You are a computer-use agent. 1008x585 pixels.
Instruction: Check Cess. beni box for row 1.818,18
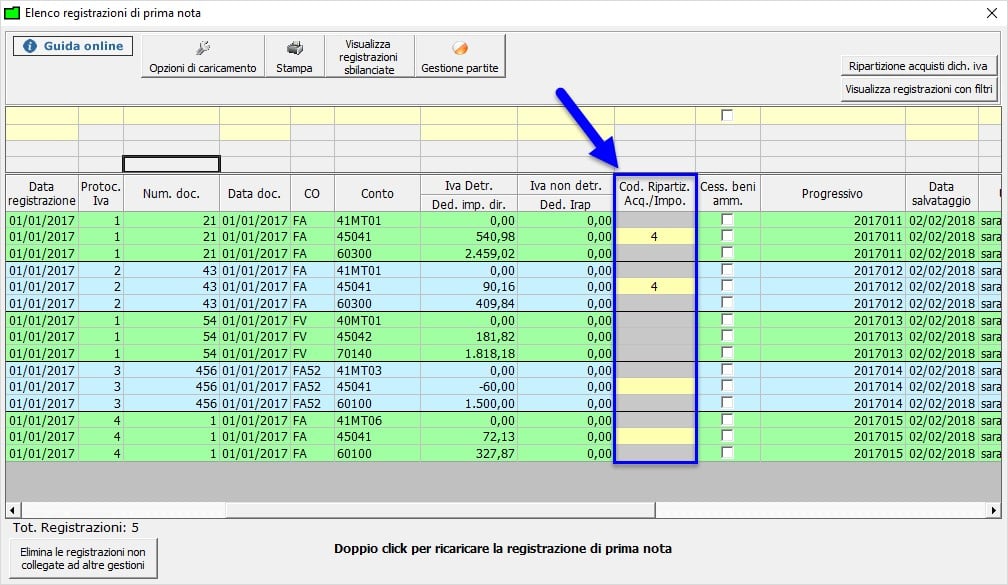coord(727,353)
